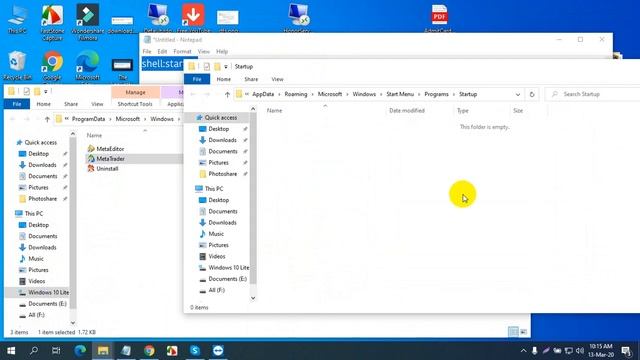
Task: Open Microsoft Edge desktop shortcut
Action: (87, 65)
